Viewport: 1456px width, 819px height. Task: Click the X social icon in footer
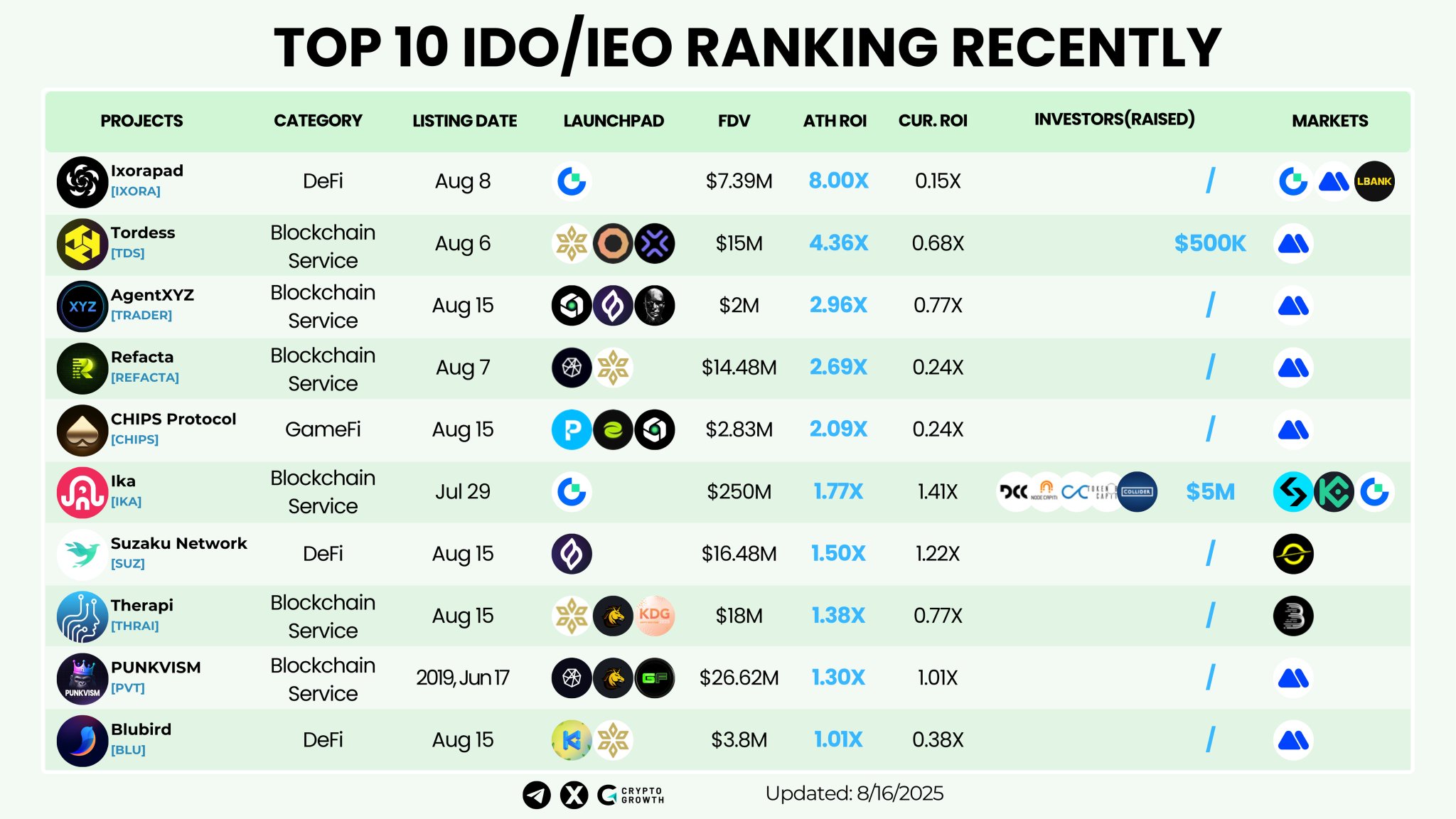coord(574,795)
